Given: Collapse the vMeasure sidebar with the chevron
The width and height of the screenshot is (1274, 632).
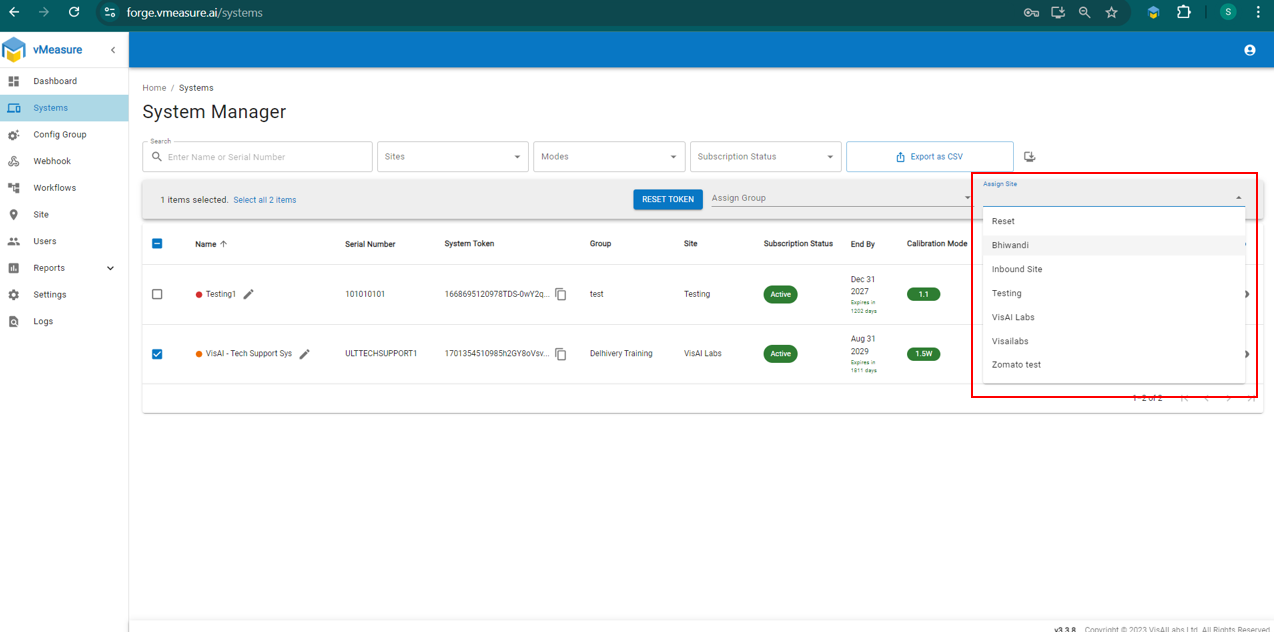Looking at the screenshot, I should click(x=113, y=50).
